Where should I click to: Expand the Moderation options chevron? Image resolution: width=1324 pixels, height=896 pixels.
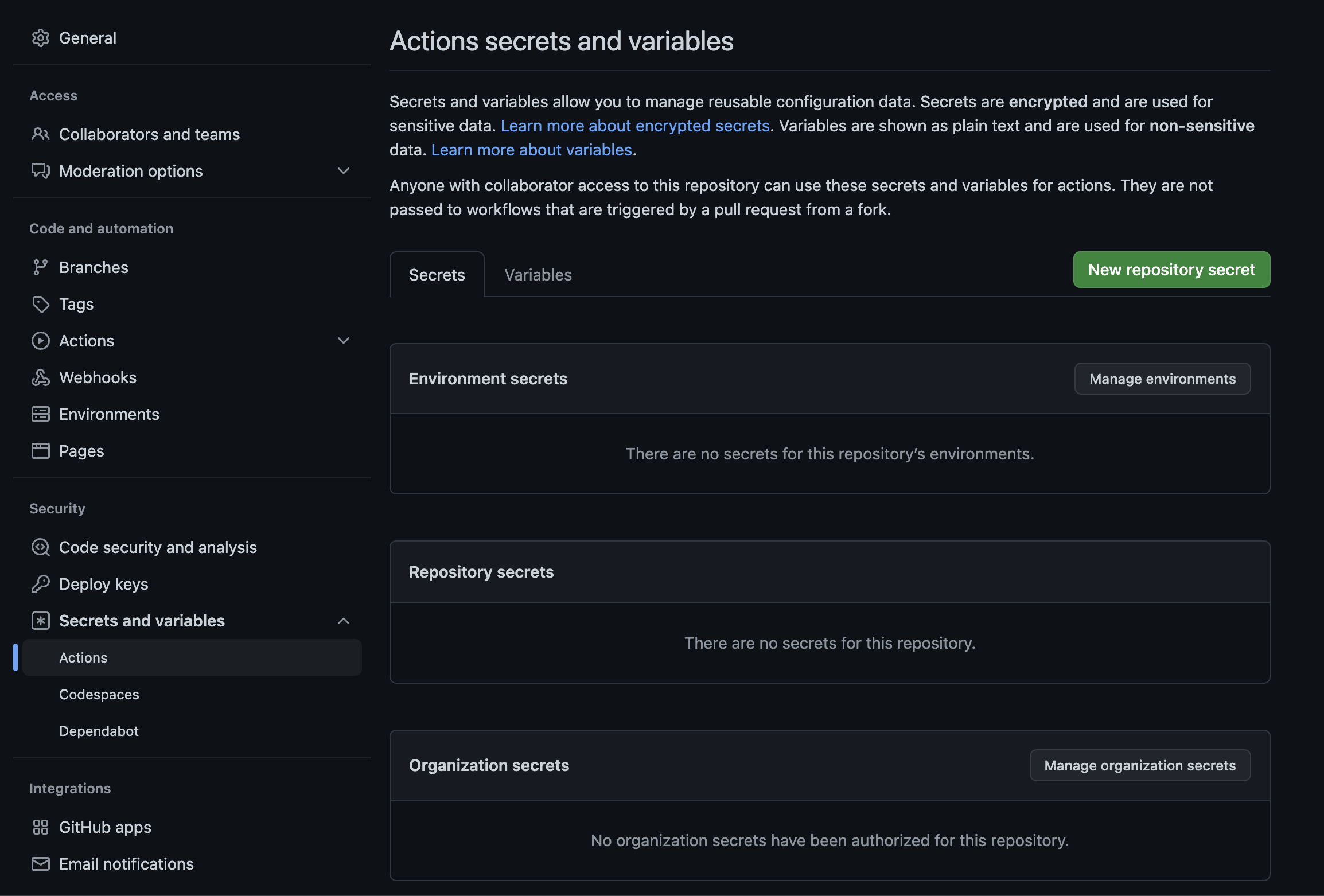(344, 171)
